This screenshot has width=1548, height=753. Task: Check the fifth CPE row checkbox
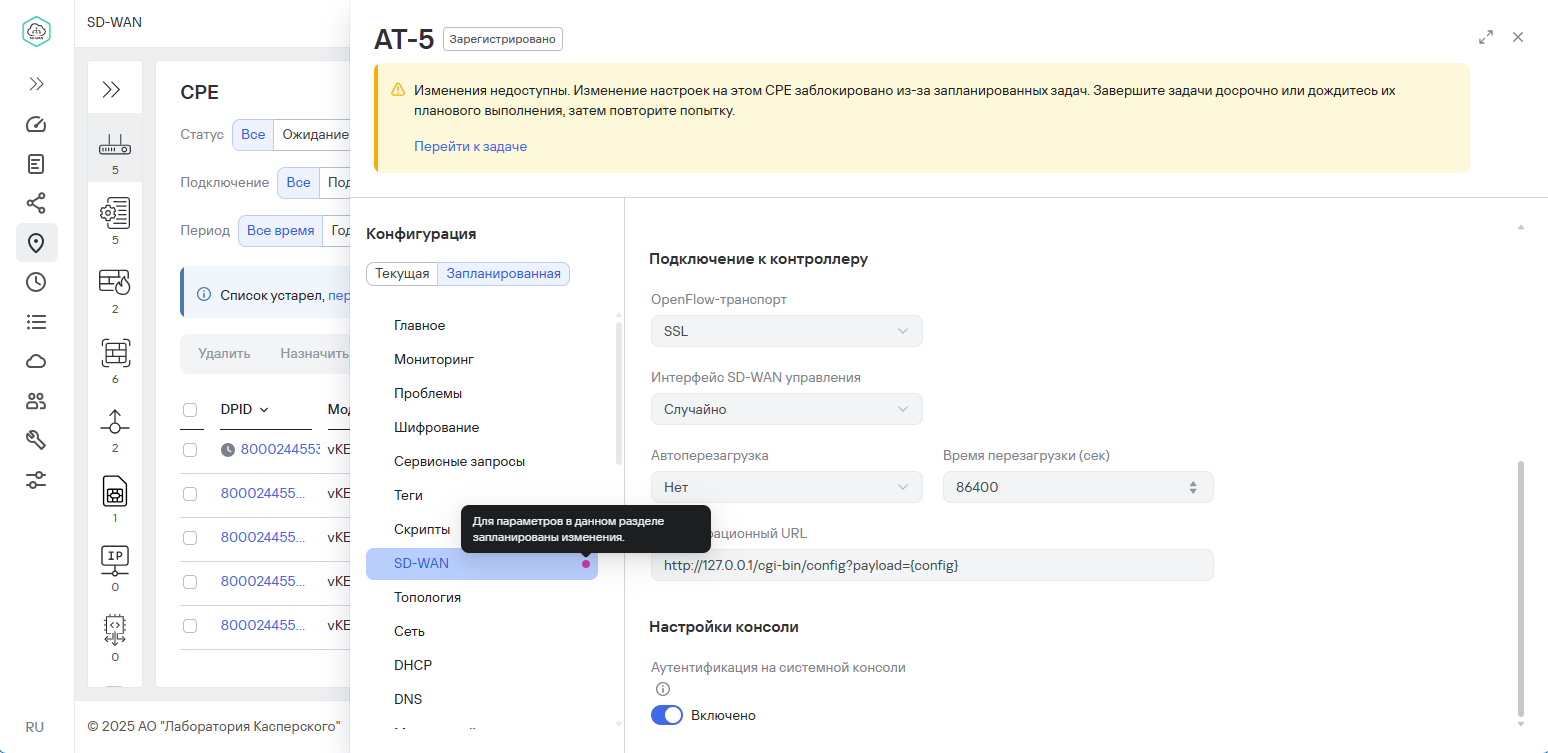[x=190, y=625]
